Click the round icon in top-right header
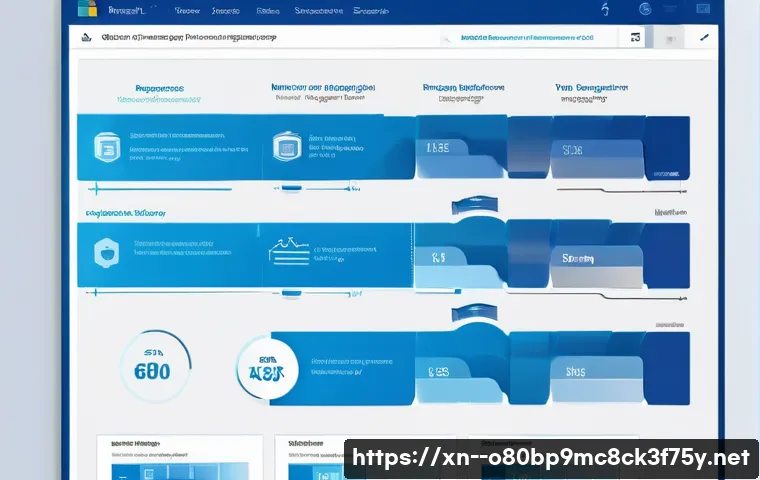 click(644, 9)
